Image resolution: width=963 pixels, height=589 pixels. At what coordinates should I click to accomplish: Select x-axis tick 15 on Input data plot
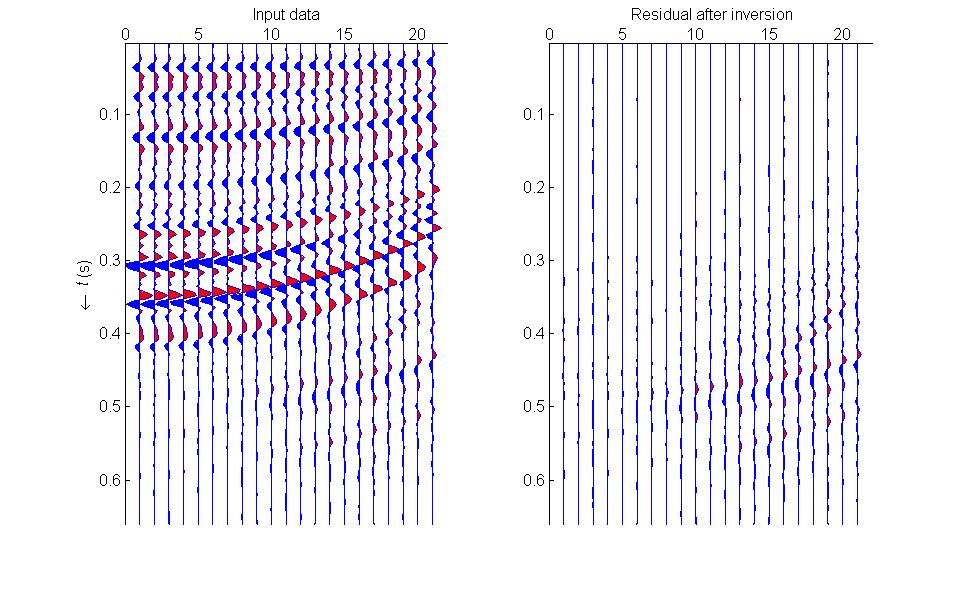[344, 34]
